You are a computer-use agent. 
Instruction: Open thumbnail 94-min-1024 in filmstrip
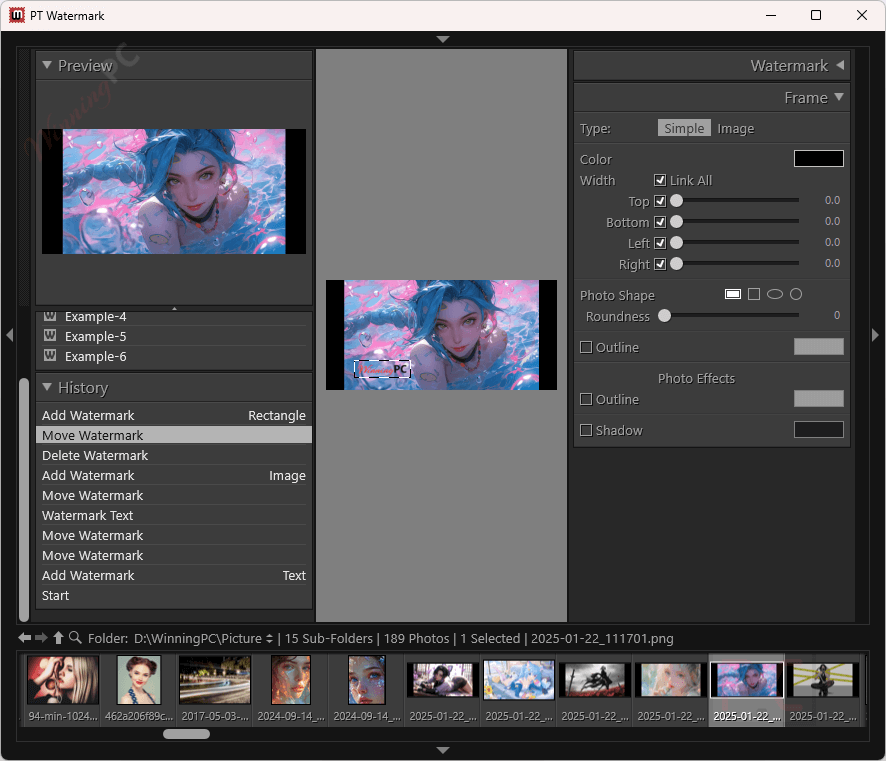point(63,680)
